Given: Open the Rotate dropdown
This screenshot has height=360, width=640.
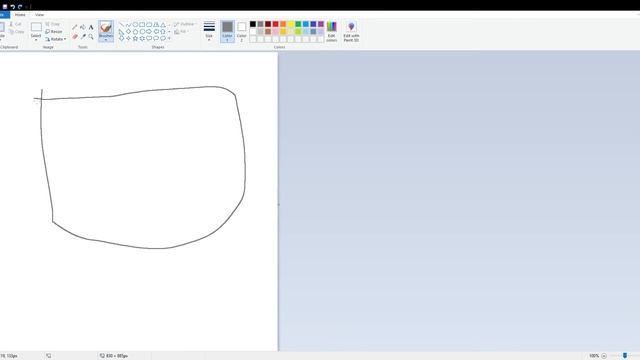Looking at the screenshot, I should point(56,39).
